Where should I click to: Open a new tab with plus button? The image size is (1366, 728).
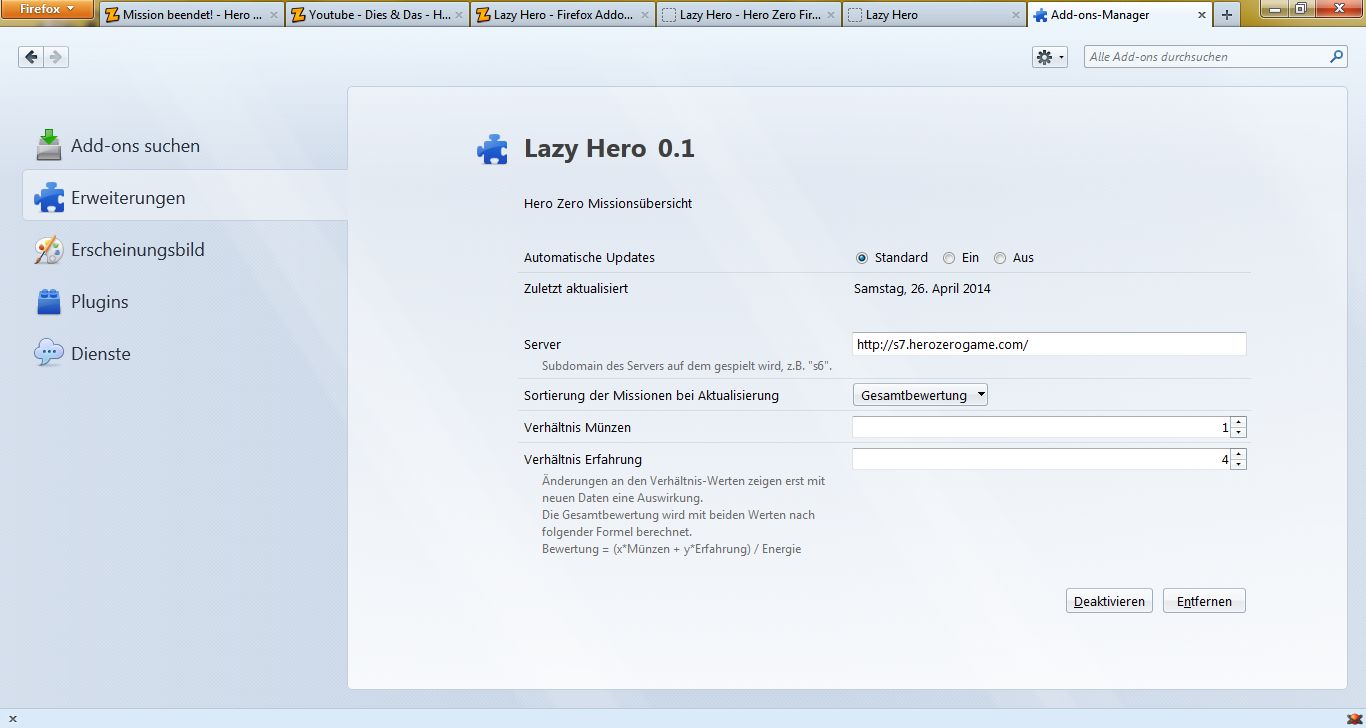point(1226,15)
